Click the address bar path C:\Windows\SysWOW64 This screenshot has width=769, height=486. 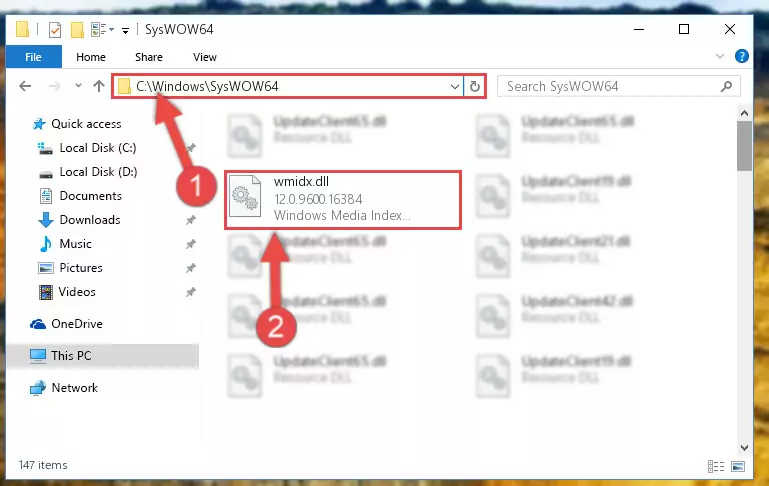pos(207,86)
